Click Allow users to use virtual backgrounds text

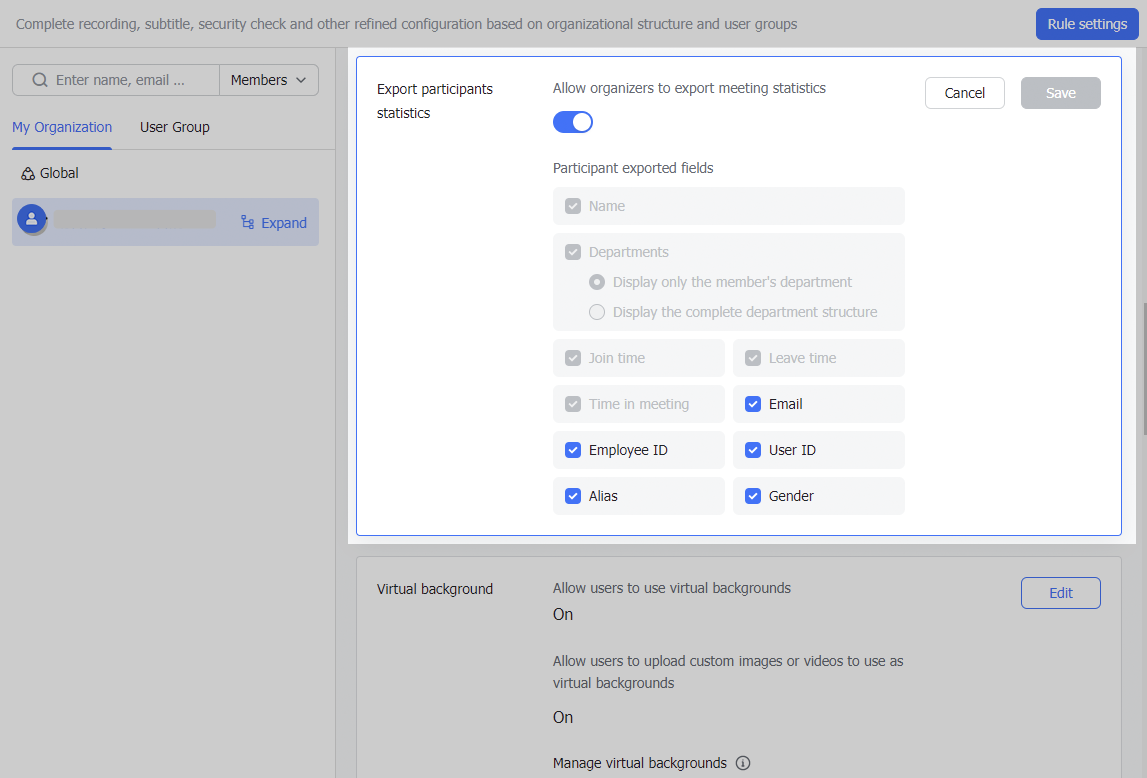tap(672, 588)
